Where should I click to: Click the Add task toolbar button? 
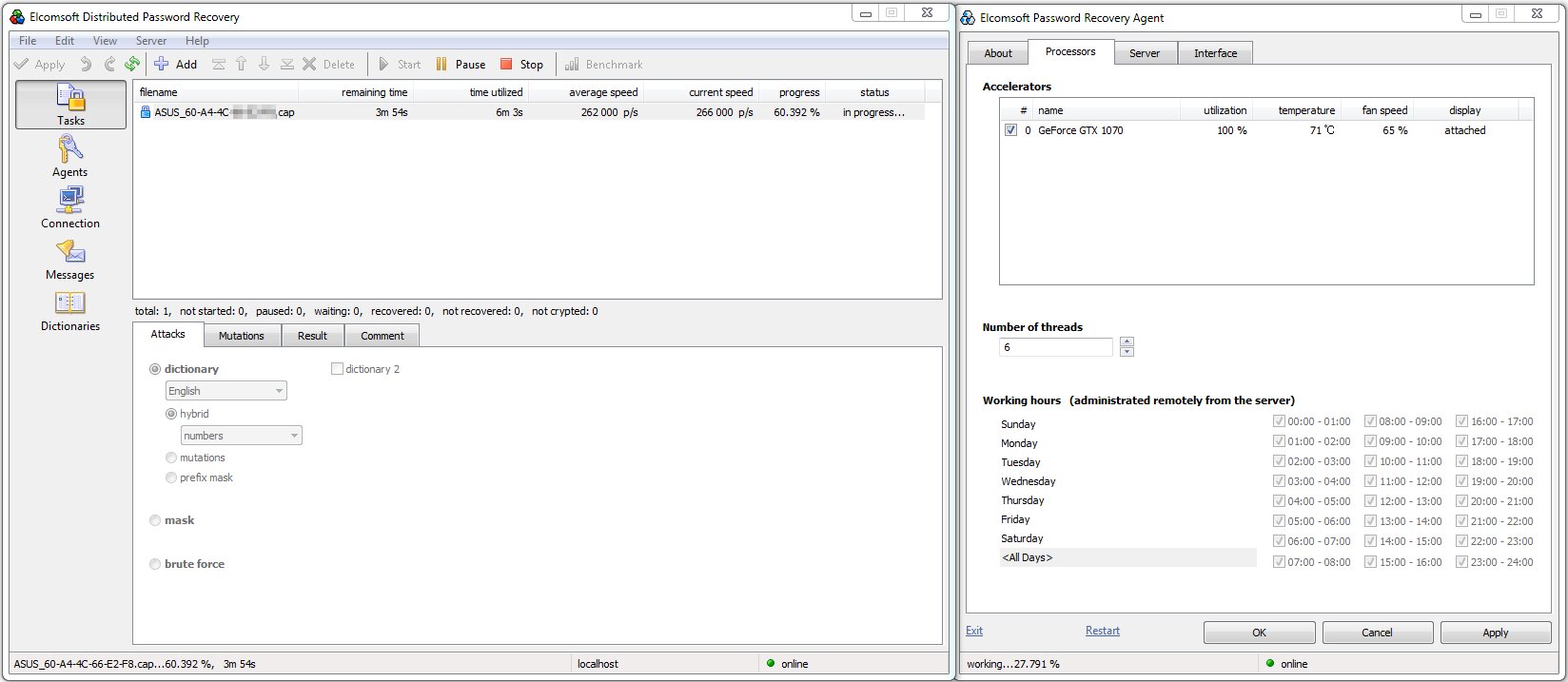click(x=175, y=65)
